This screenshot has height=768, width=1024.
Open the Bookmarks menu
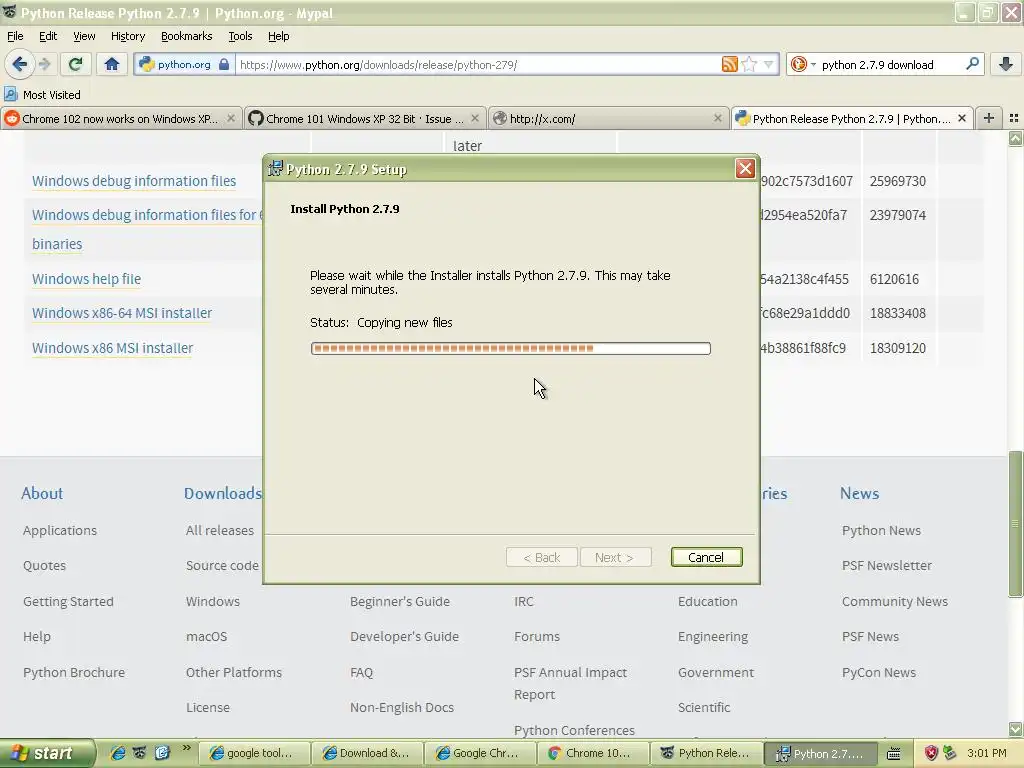[187, 36]
